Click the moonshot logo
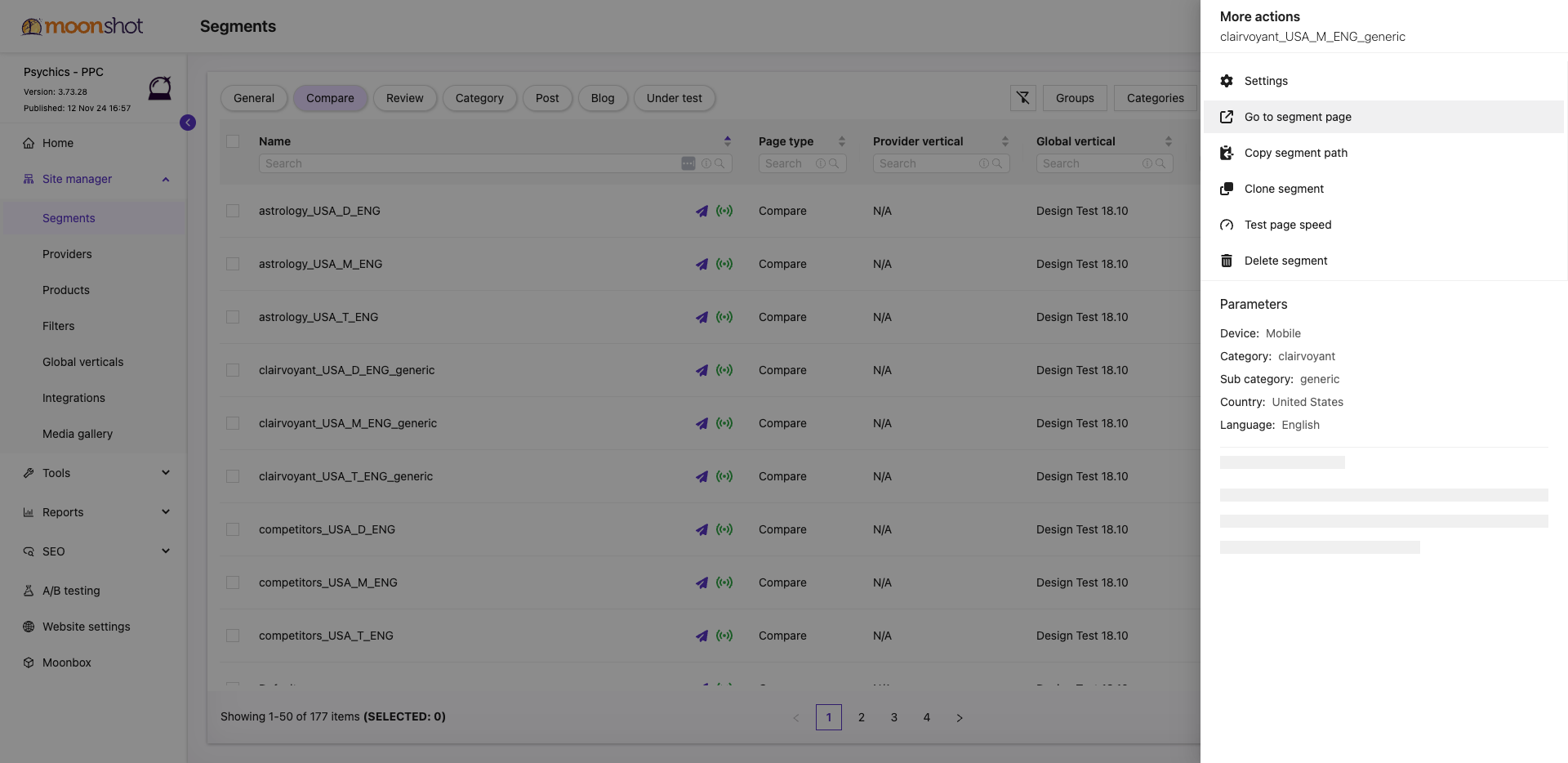 coord(82,26)
